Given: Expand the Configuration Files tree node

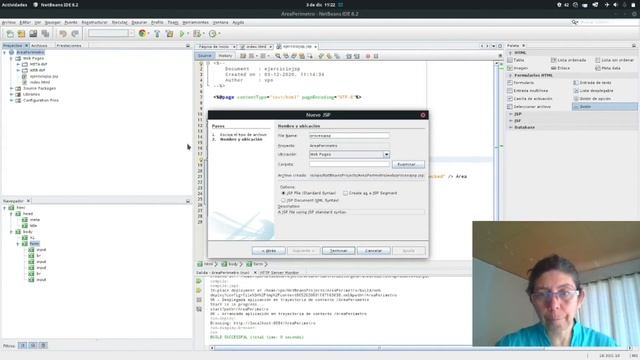Looking at the screenshot, I should (x=11, y=100).
